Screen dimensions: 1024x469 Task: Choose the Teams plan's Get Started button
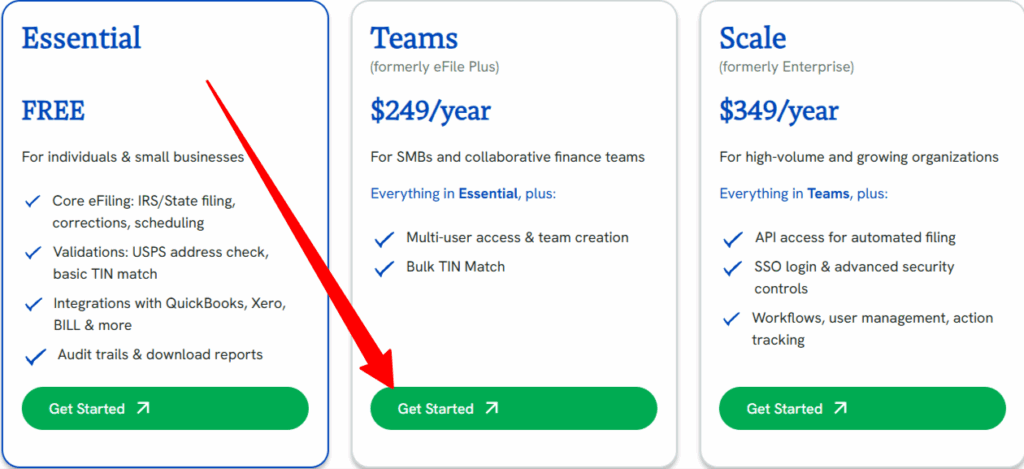pyautogui.click(x=514, y=408)
